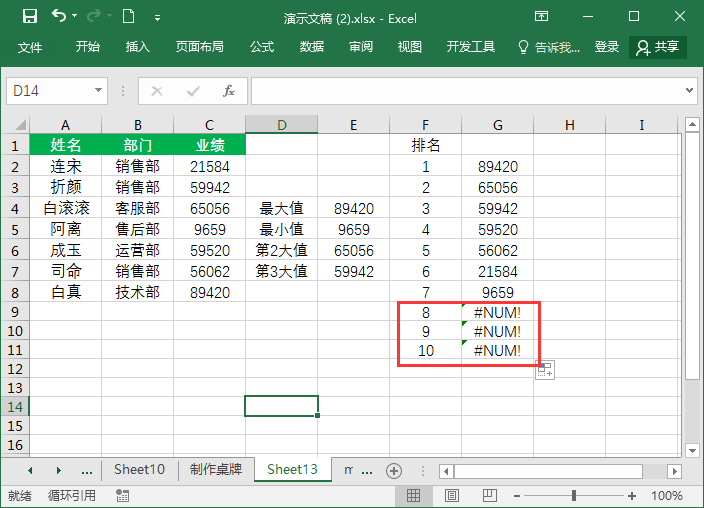The image size is (704, 508).
Task: Open the 审阅 ribbon tab
Action: click(361, 46)
